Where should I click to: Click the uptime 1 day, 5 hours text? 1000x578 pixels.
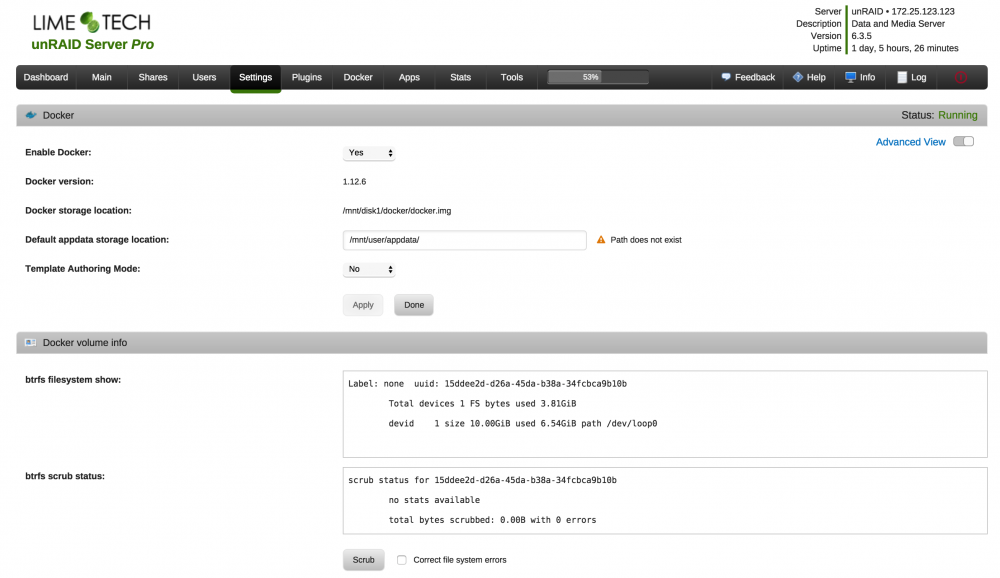[x=905, y=48]
